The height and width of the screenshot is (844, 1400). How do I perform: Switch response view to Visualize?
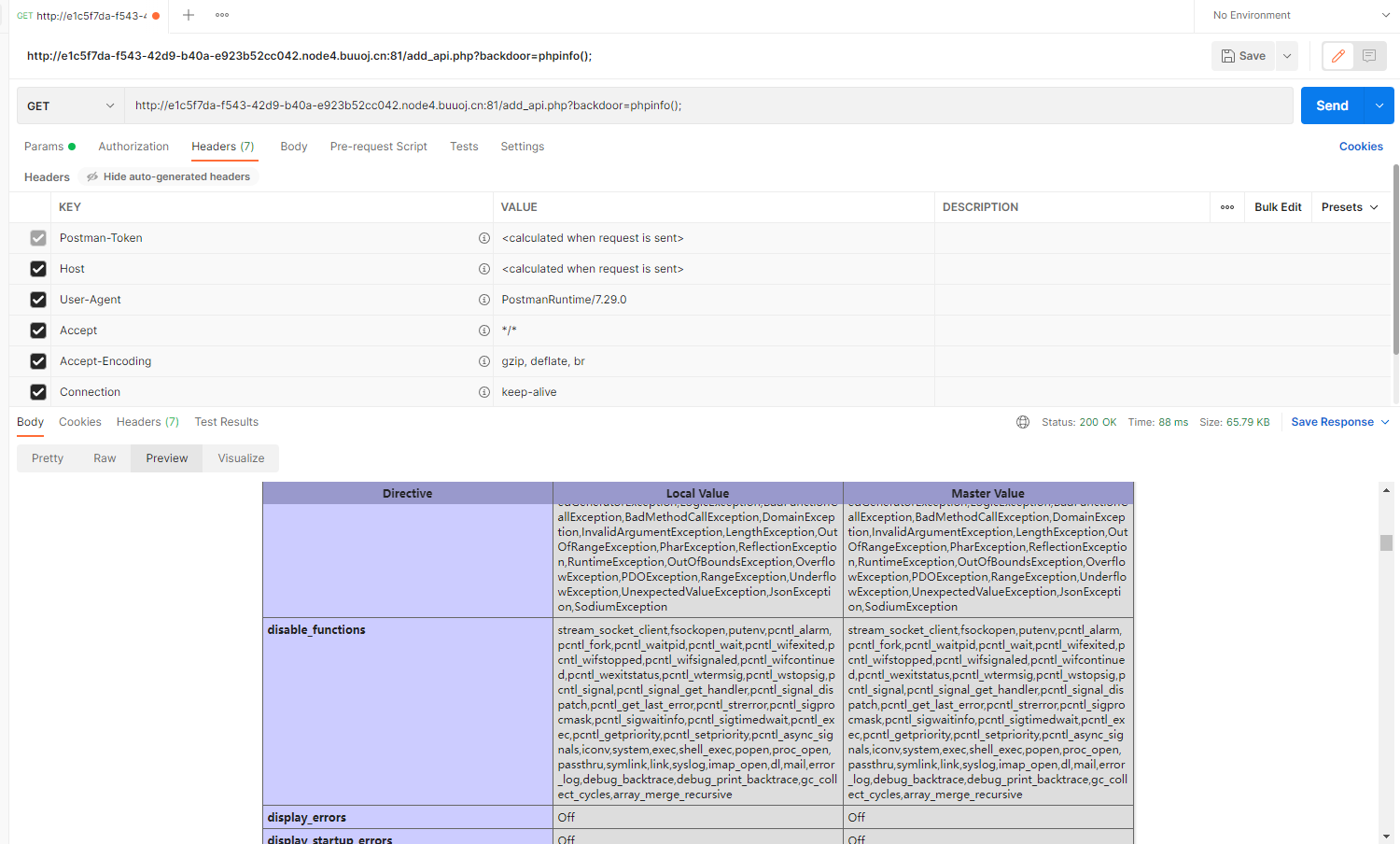point(241,458)
